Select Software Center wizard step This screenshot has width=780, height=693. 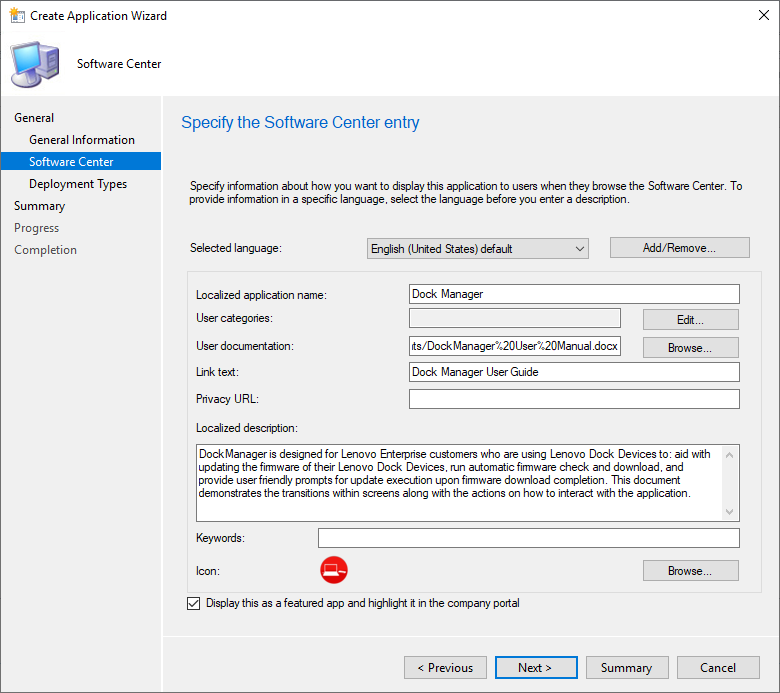click(81, 161)
